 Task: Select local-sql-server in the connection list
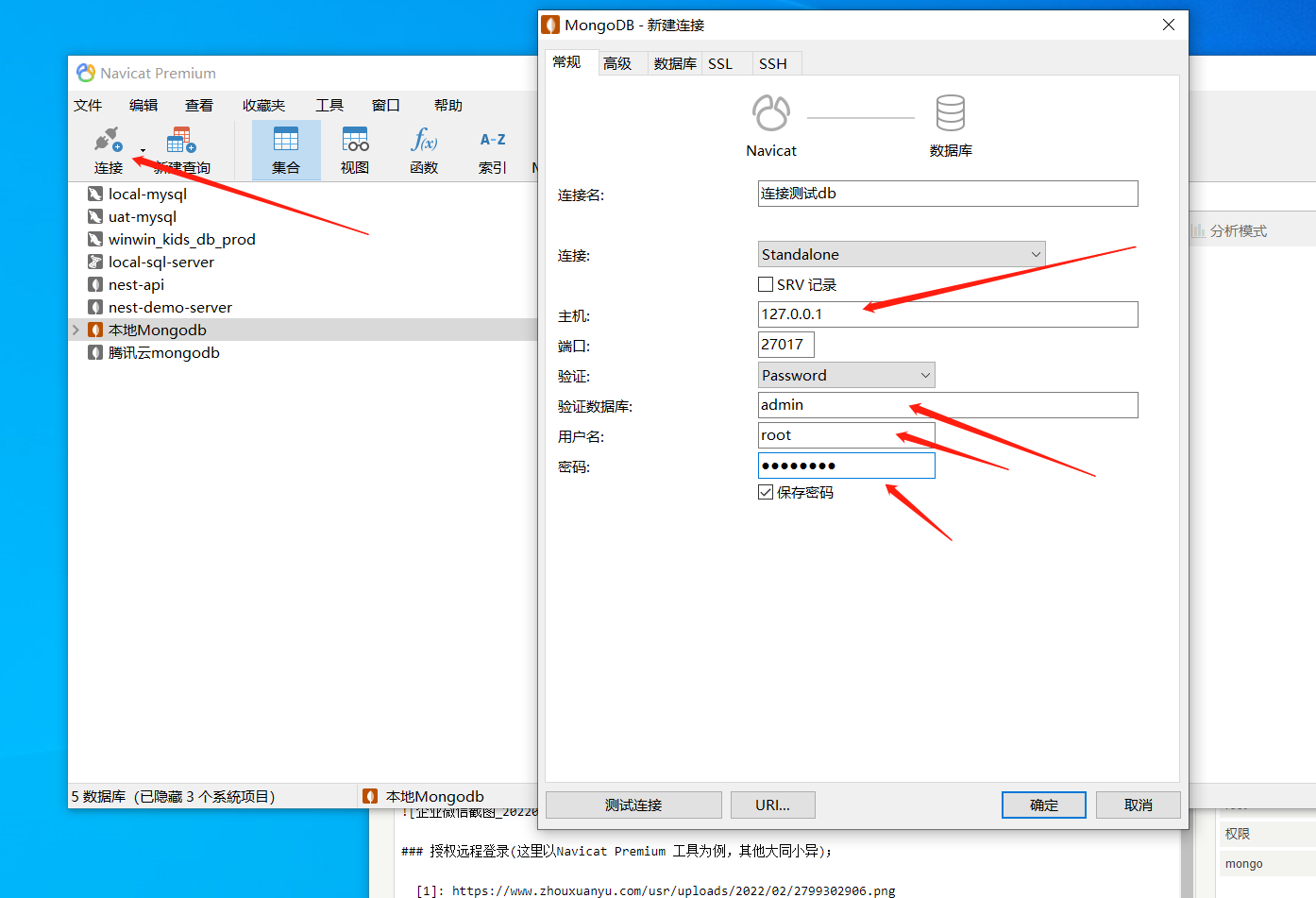[x=161, y=262]
